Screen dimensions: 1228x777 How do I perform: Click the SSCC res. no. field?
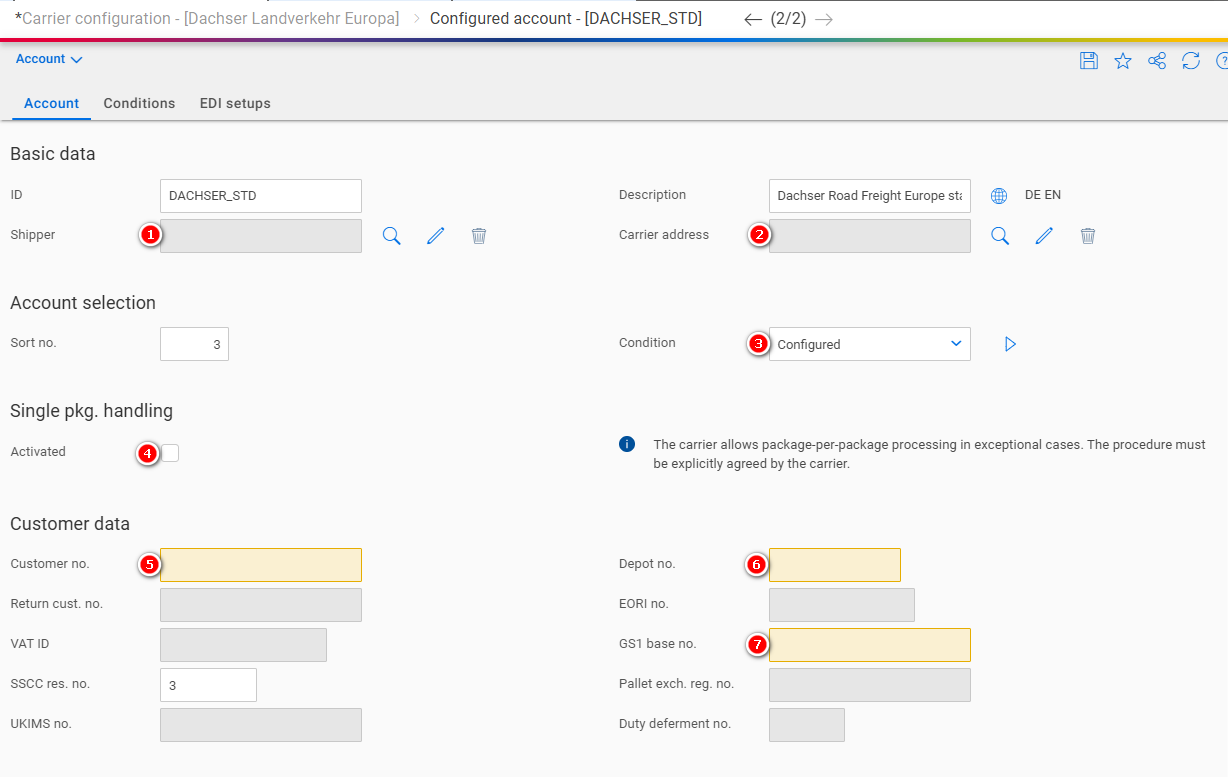208,685
